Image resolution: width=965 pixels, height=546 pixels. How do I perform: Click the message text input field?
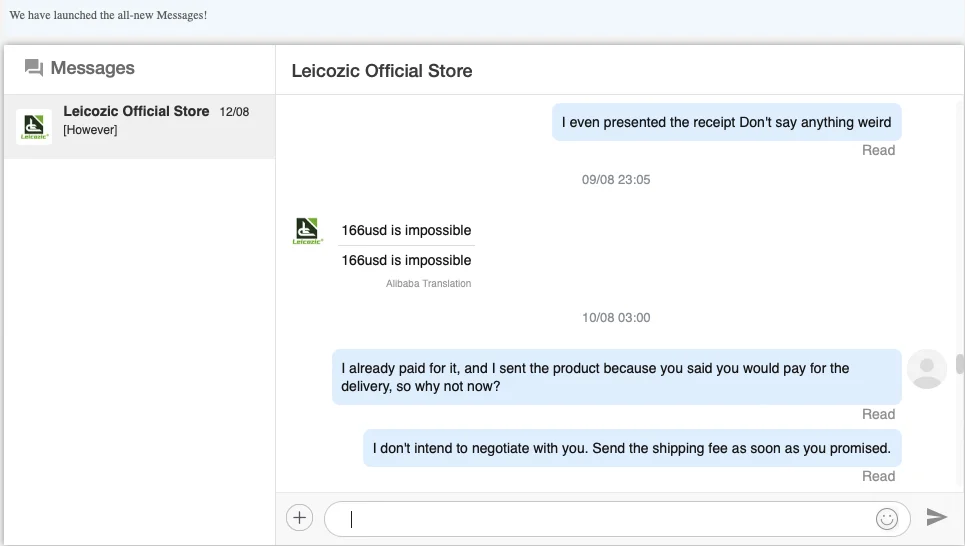pyautogui.click(x=600, y=518)
